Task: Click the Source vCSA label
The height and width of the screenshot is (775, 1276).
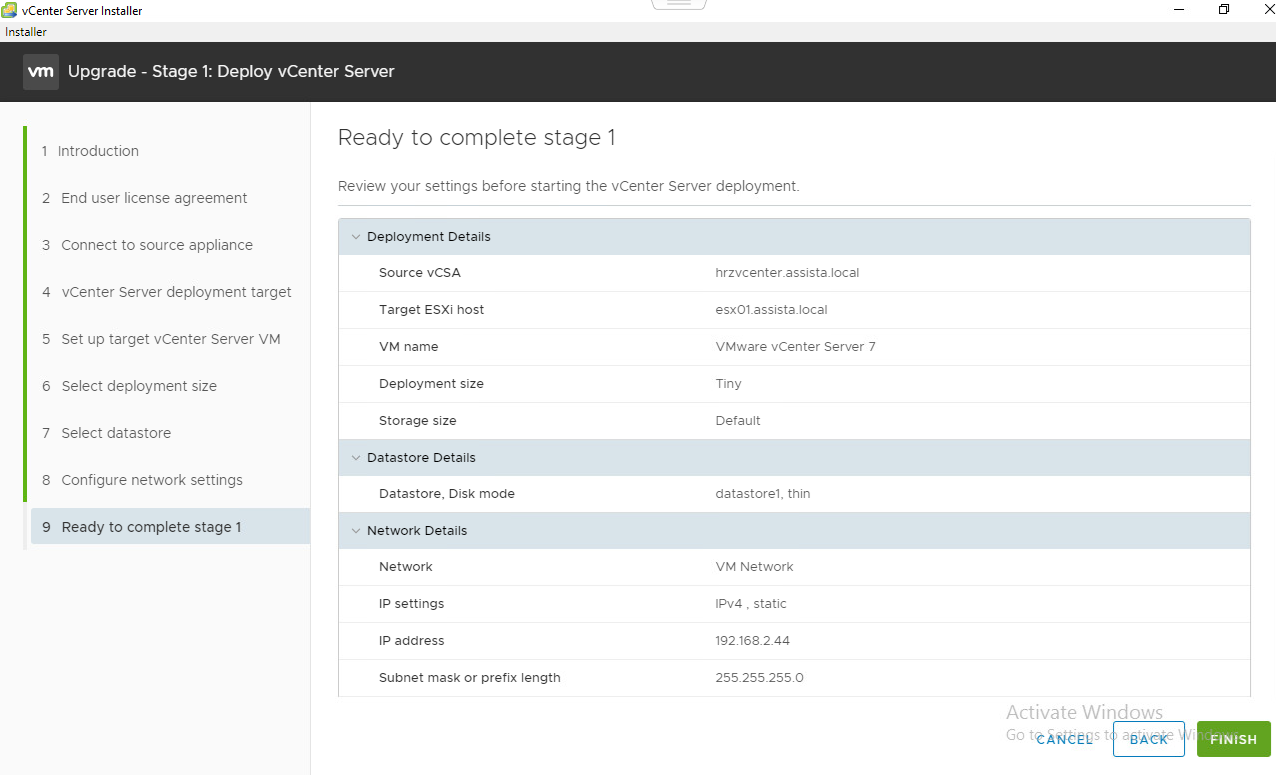Action: (420, 273)
